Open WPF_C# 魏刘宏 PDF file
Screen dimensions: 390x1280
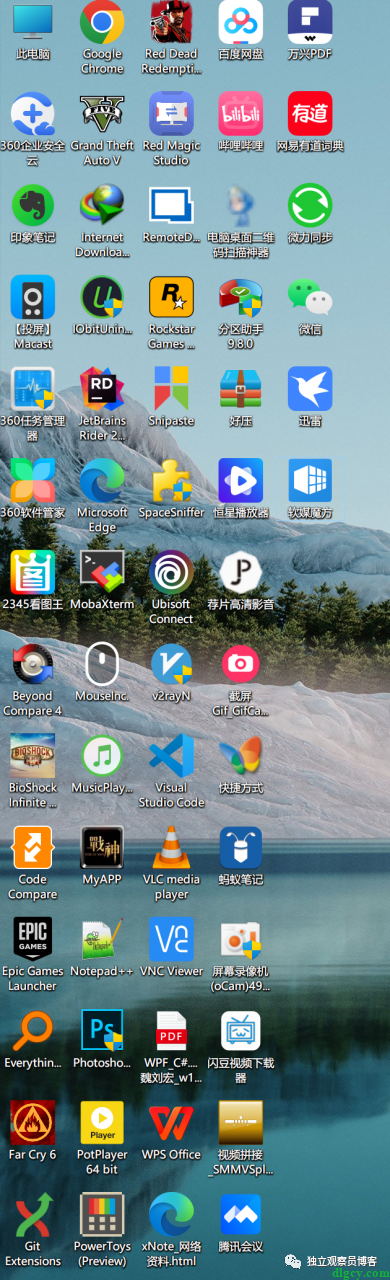pos(171,1031)
